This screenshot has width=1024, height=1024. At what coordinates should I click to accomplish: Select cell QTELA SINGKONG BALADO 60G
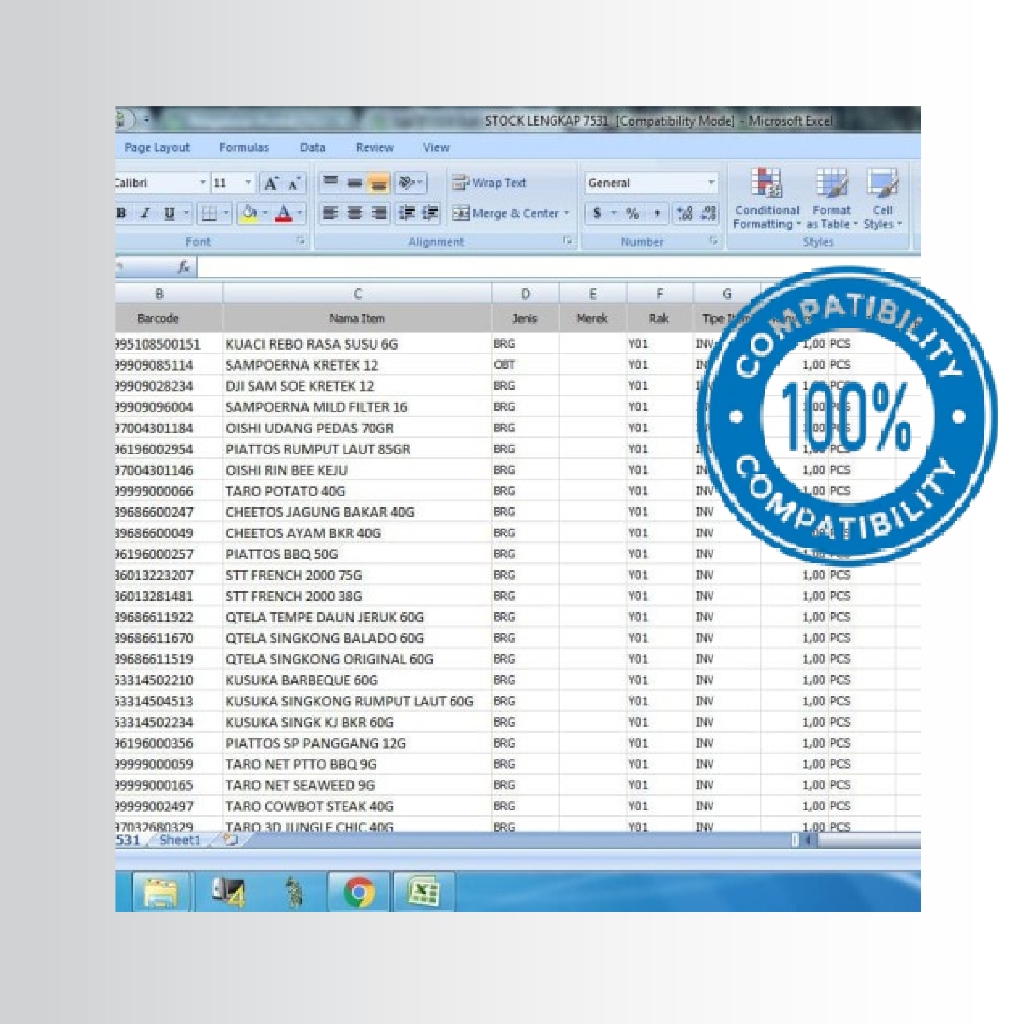[x=357, y=638]
